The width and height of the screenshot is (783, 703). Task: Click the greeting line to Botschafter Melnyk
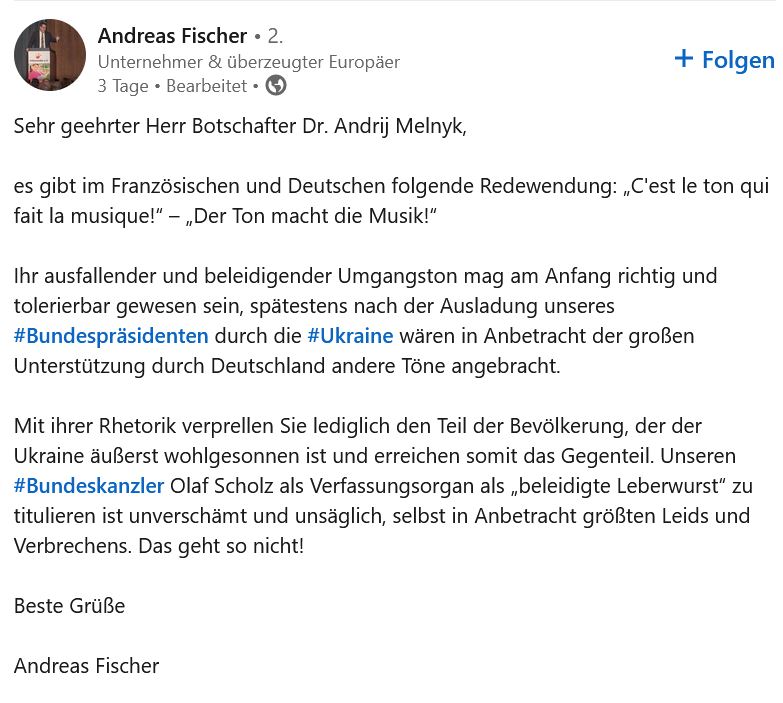[240, 126]
